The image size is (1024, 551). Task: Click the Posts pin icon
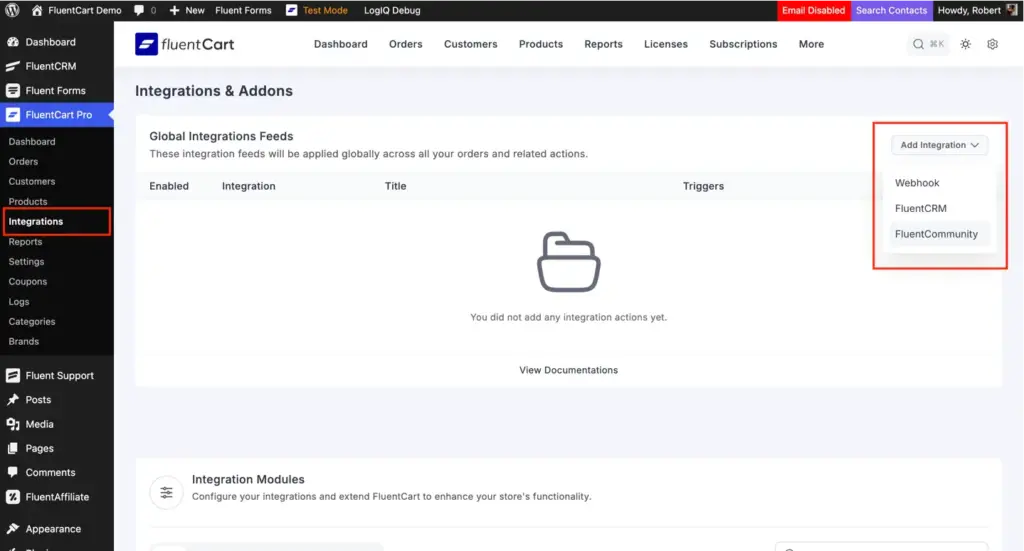coord(12,400)
